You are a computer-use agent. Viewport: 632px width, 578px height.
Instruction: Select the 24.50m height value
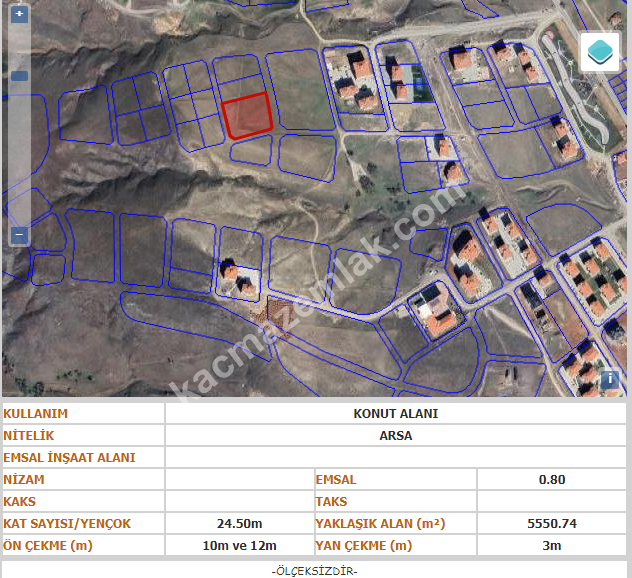coord(239,523)
